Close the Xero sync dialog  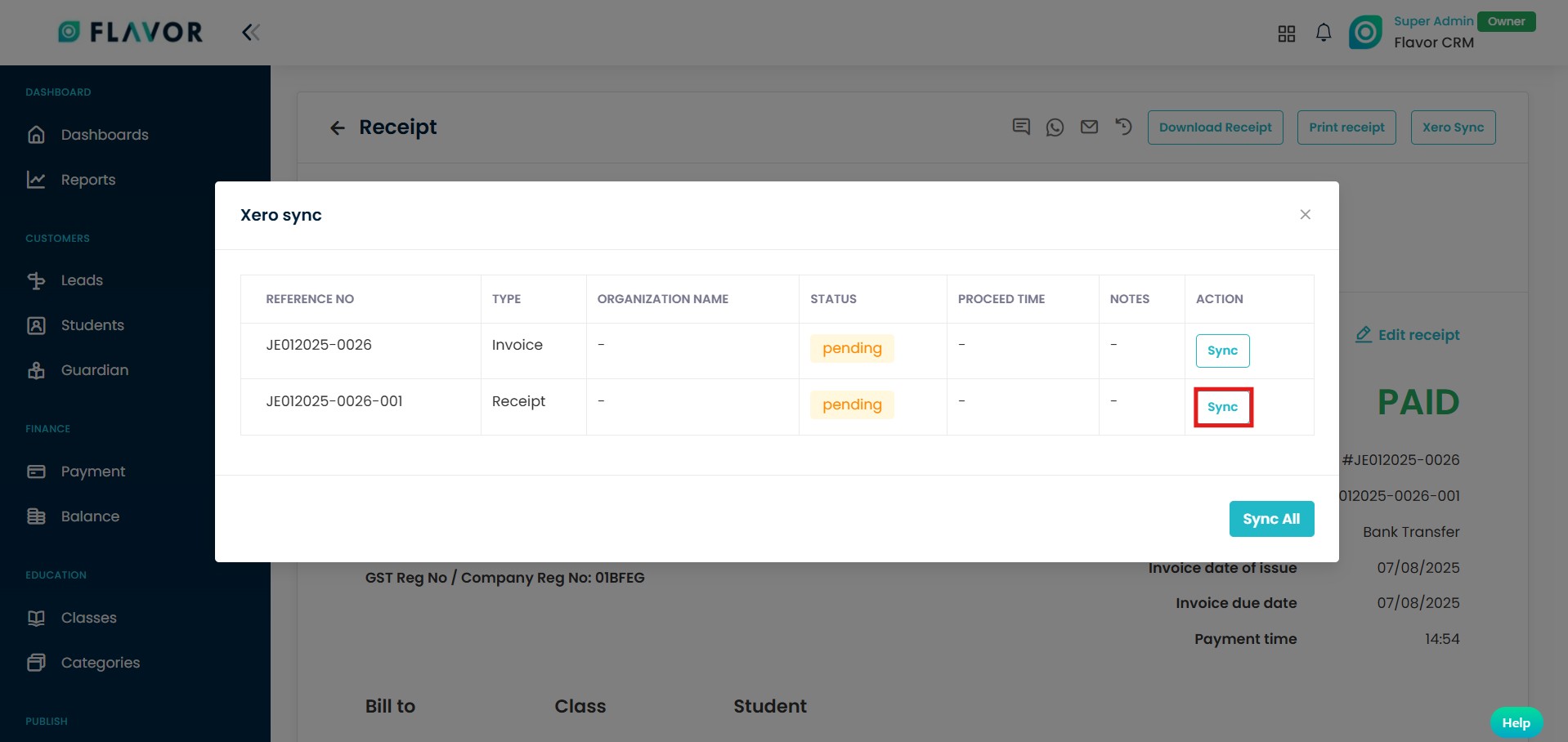coord(1305,215)
